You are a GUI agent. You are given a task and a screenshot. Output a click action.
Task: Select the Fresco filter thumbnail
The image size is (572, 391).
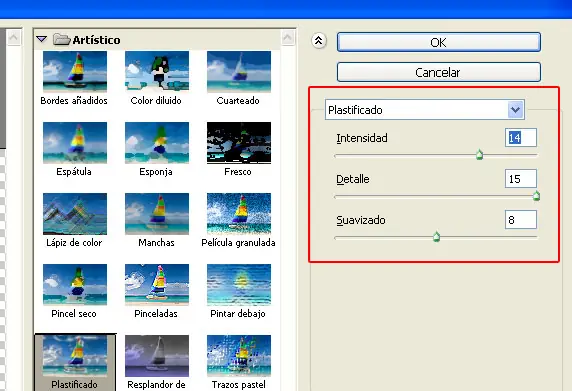[239, 143]
